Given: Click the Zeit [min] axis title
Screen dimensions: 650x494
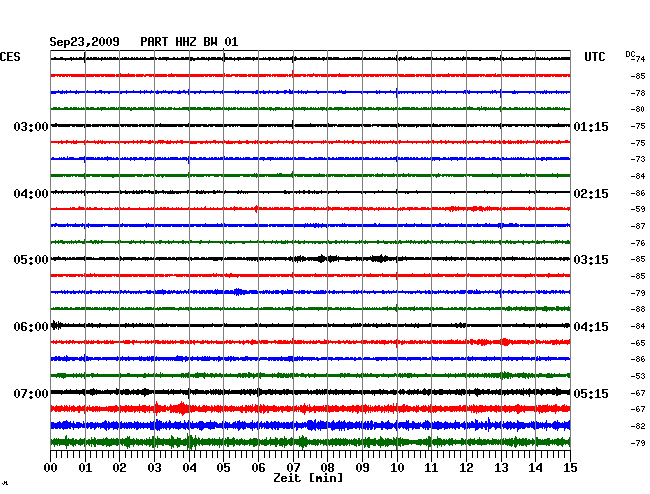Looking at the screenshot, I should click(308, 479).
